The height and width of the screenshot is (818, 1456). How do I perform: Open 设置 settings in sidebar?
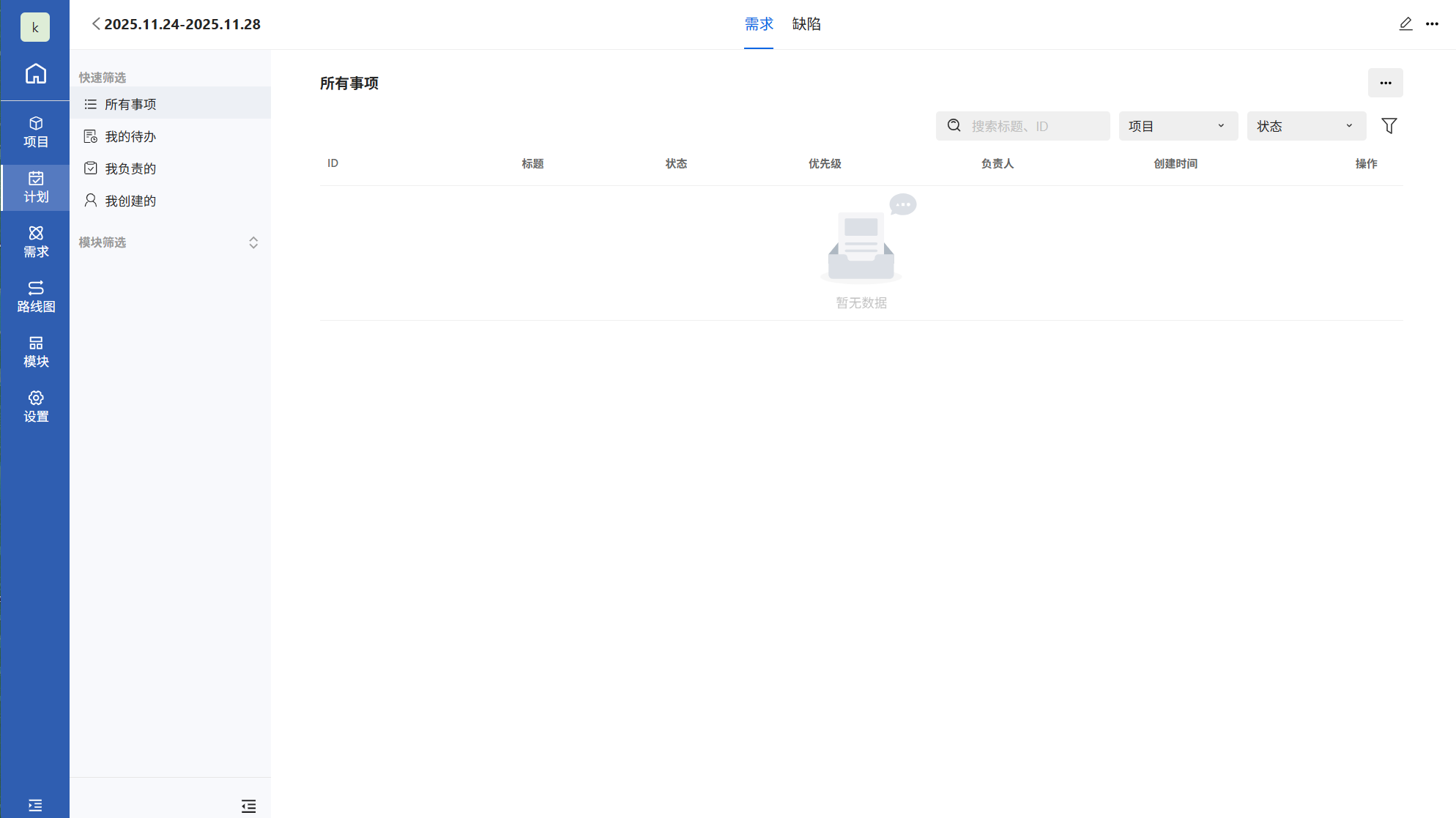[x=35, y=406]
